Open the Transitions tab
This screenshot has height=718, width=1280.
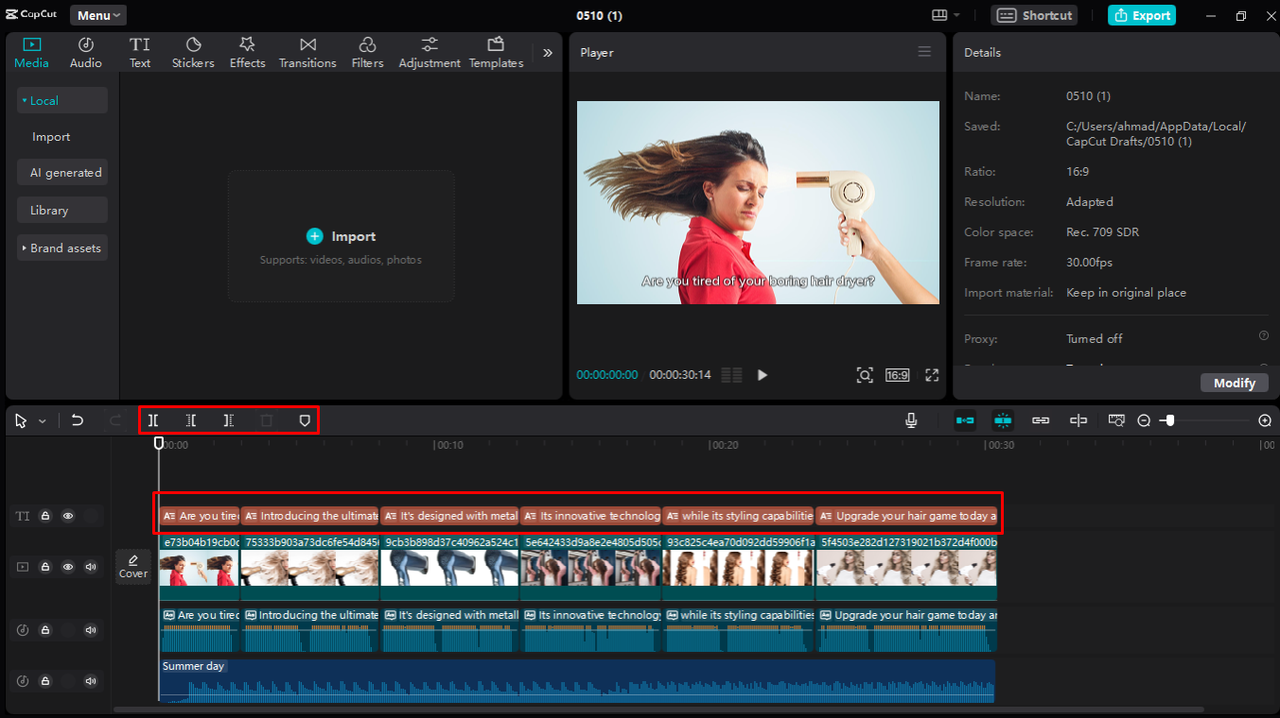pyautogui.click(x=308, y=52)
